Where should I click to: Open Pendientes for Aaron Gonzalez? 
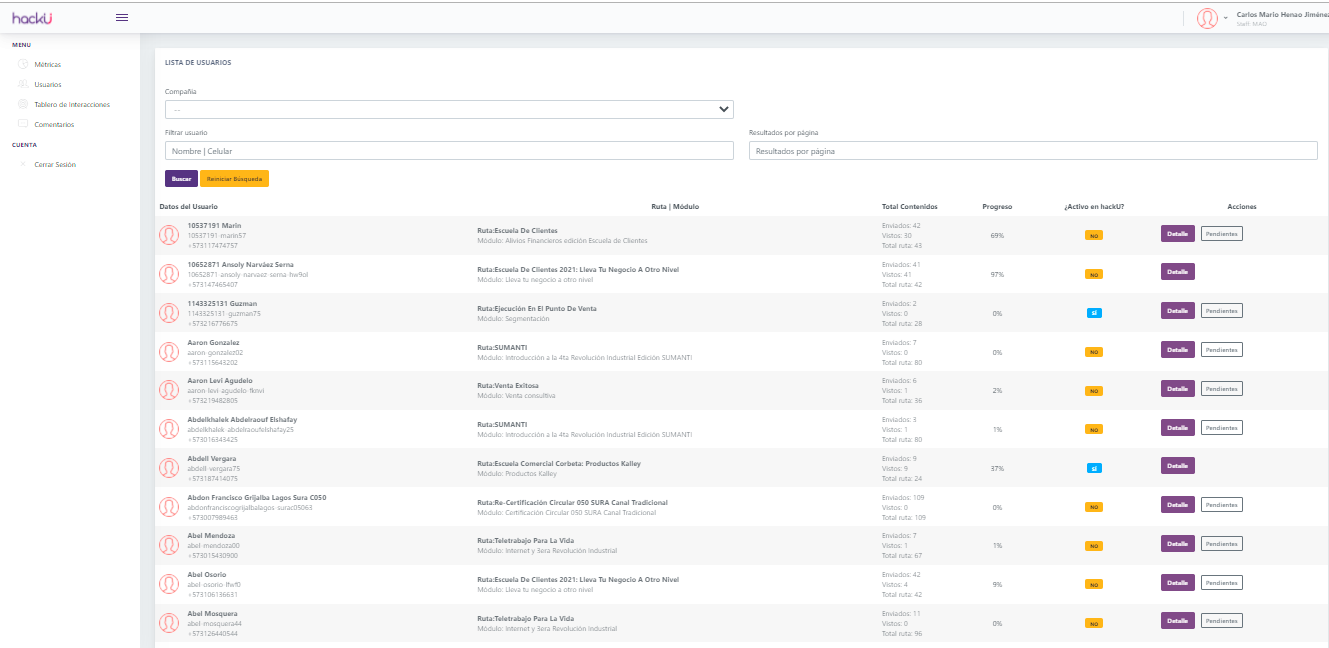click(1222, 349)
